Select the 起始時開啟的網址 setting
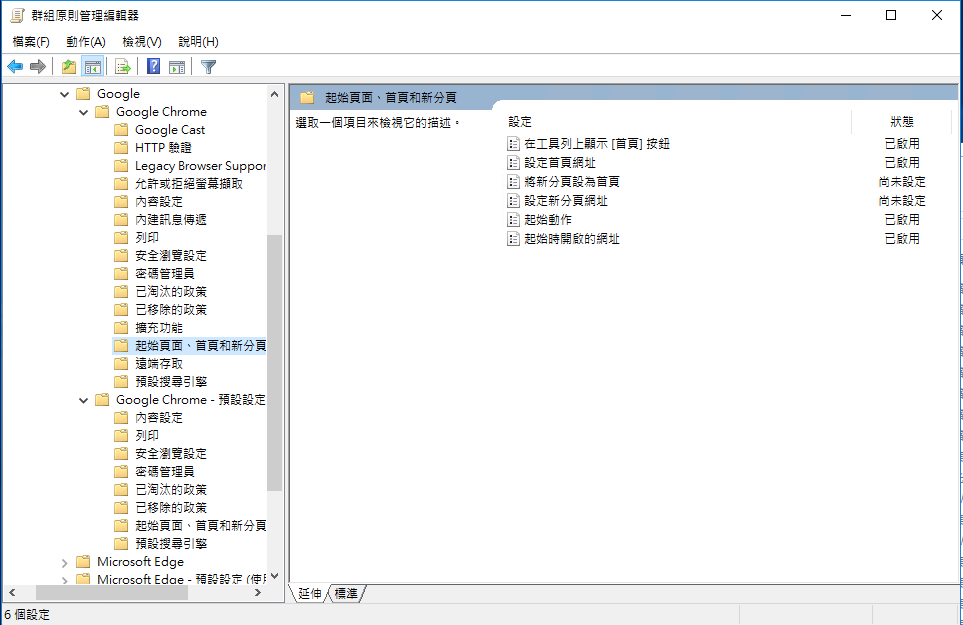The height and width of the screenshot is (625, 963). (x=572, y=239)
